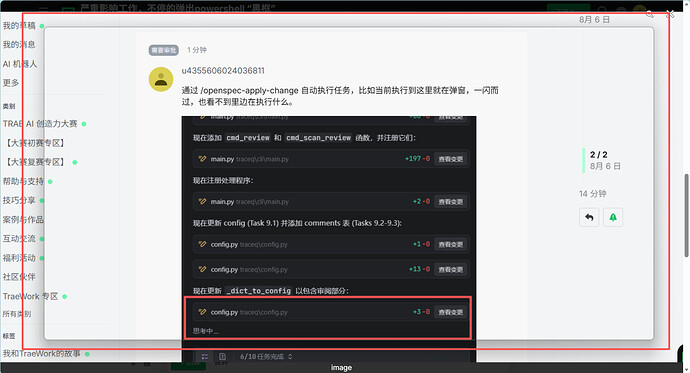Click the 需要审批 badge on the post
Viewport: 690px width, 373px height.
pos(164,50)
